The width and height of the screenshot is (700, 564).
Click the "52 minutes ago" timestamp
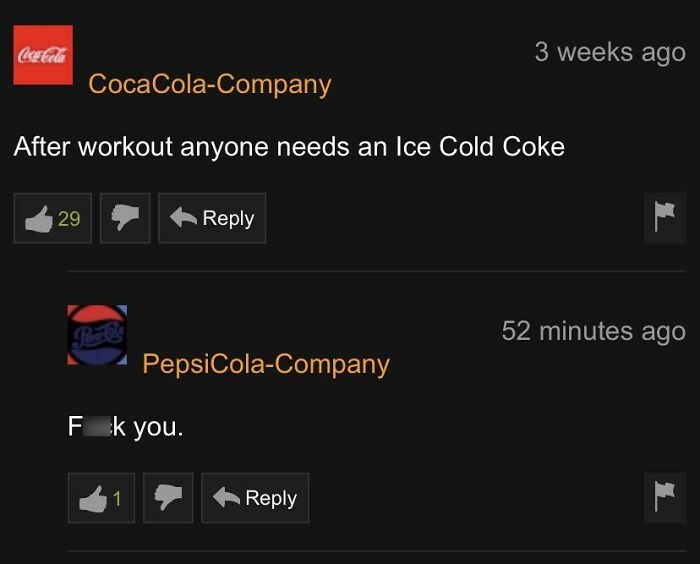tap(594, 331)
